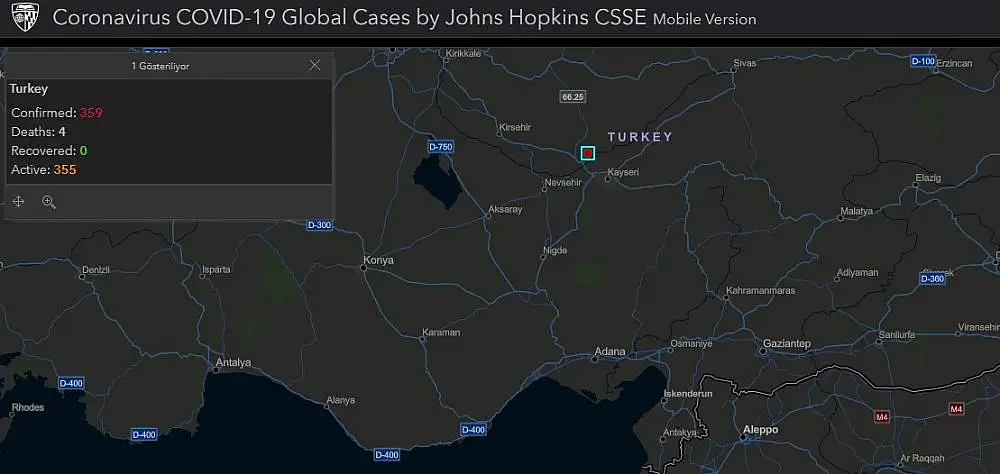Click the Turkey heading in the popup

[x=29, y=89]
